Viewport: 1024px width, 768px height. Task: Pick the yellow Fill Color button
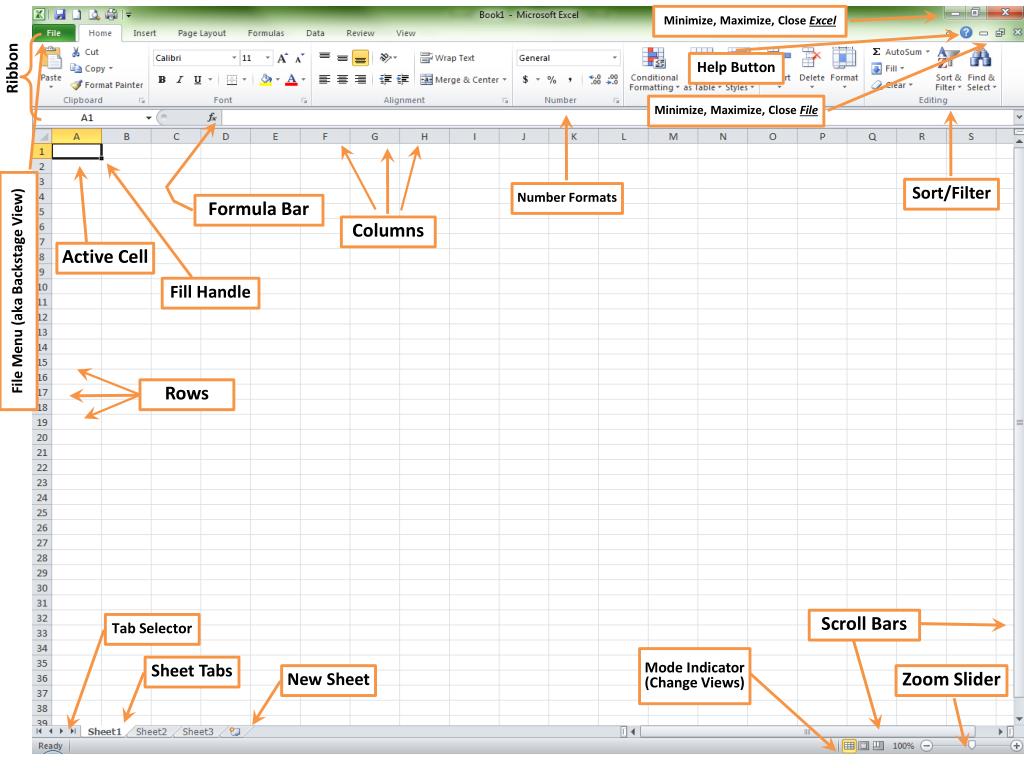coord(266,80)
